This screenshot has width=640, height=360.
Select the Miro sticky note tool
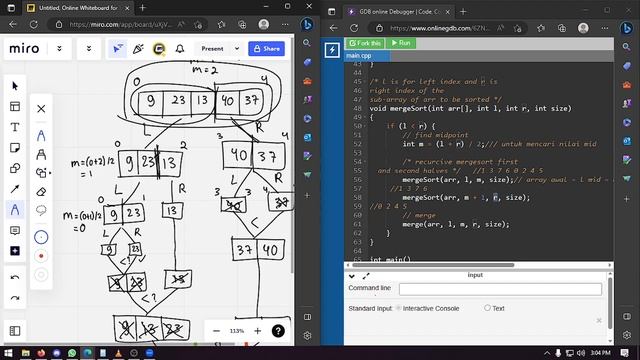[x=15, y=148]
